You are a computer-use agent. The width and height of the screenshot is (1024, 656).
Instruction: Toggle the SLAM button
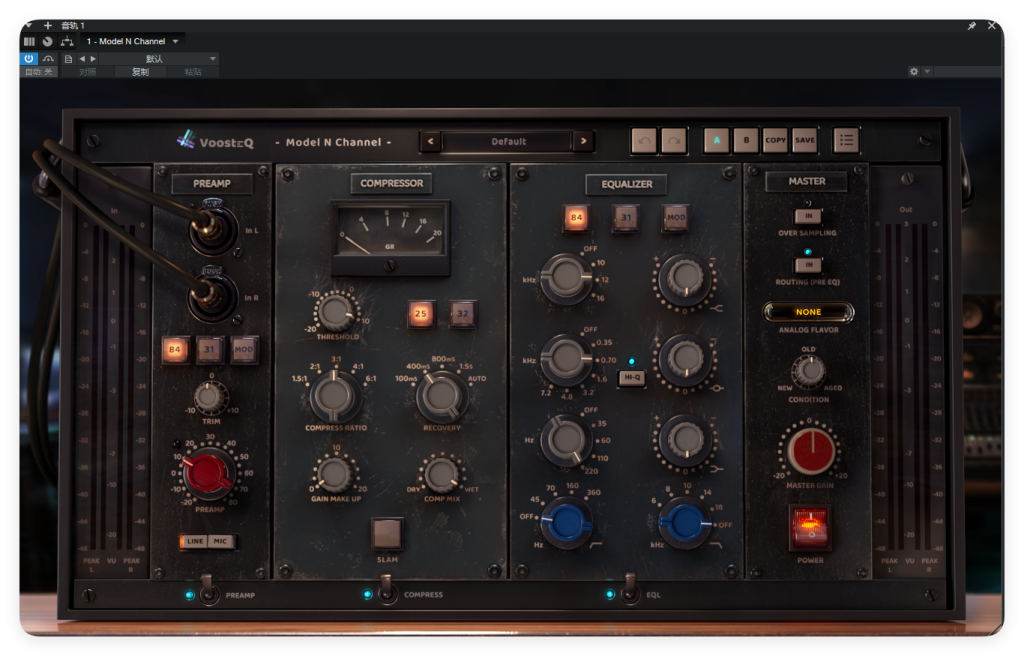pyautogui.click(x=387, y=533)
